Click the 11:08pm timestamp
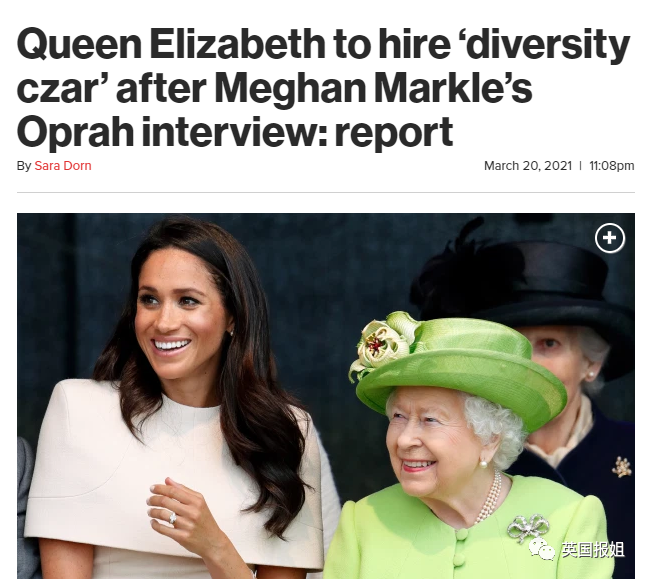Screen dimensions: 646x579 (x=611, y=166)
